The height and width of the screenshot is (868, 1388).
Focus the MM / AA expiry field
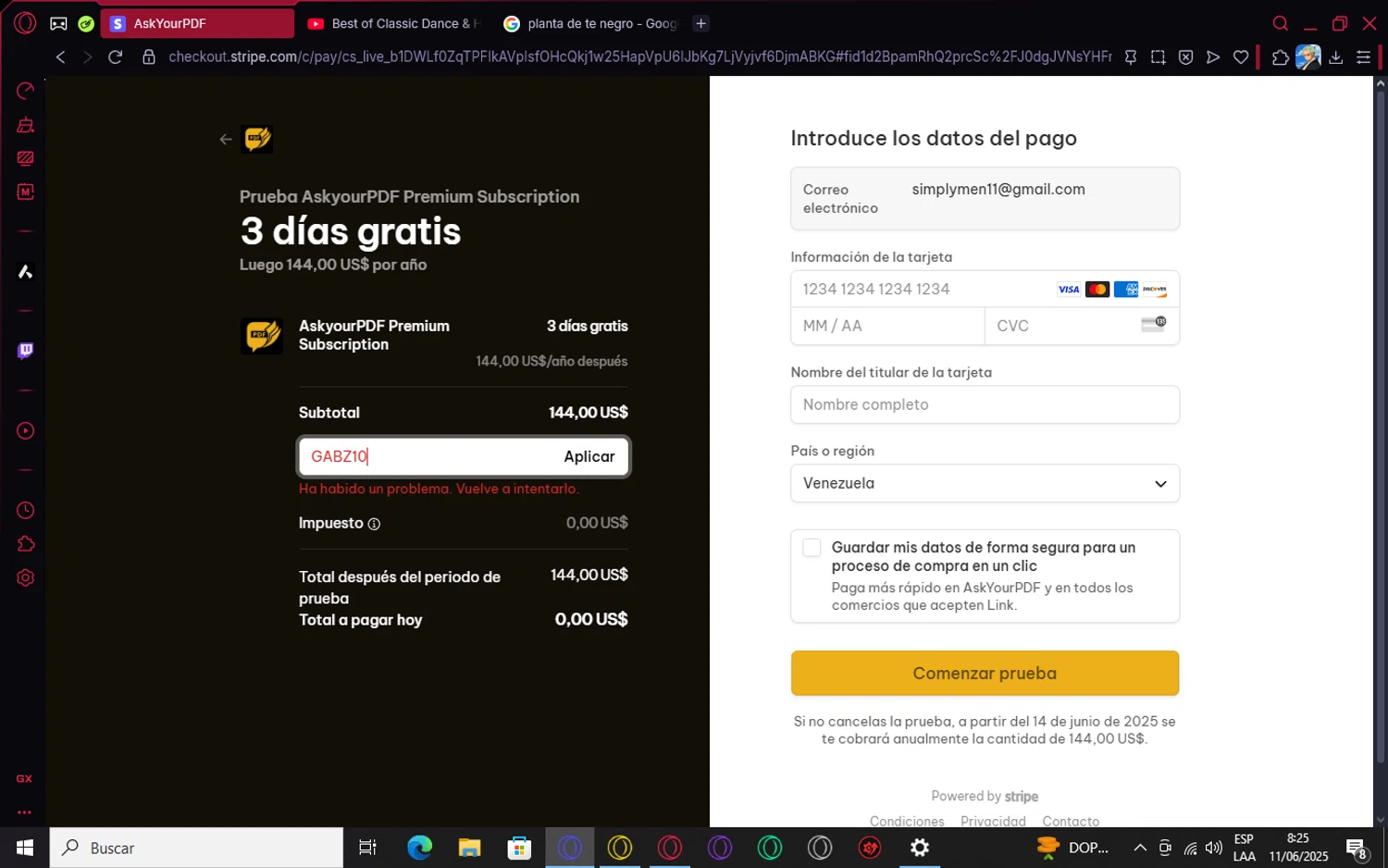pos(887,326)
